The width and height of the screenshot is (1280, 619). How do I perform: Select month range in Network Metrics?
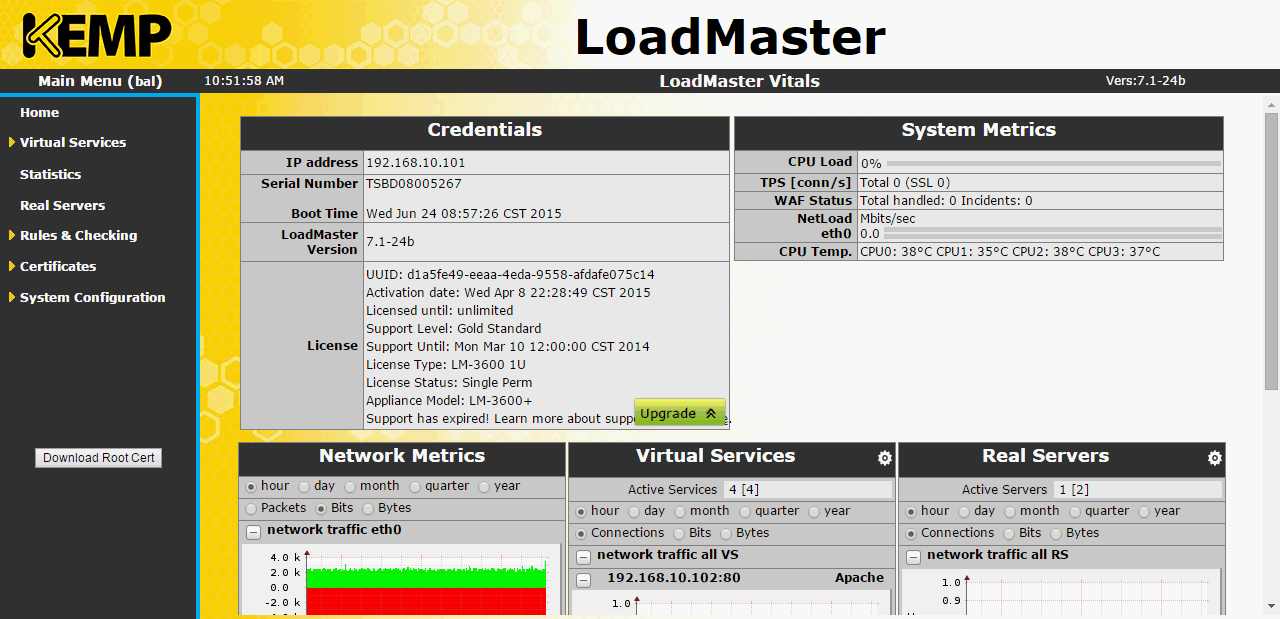coord(351,487)
